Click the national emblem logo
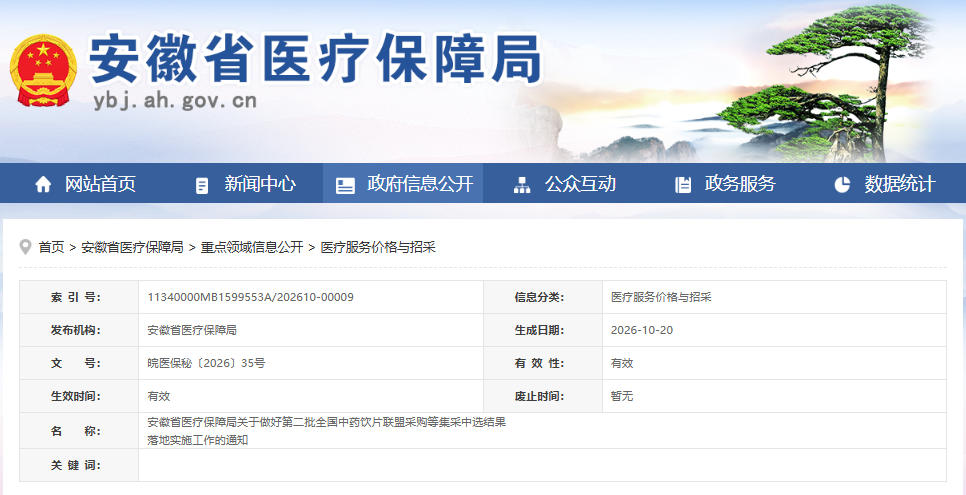 click(x=43, y=70)
